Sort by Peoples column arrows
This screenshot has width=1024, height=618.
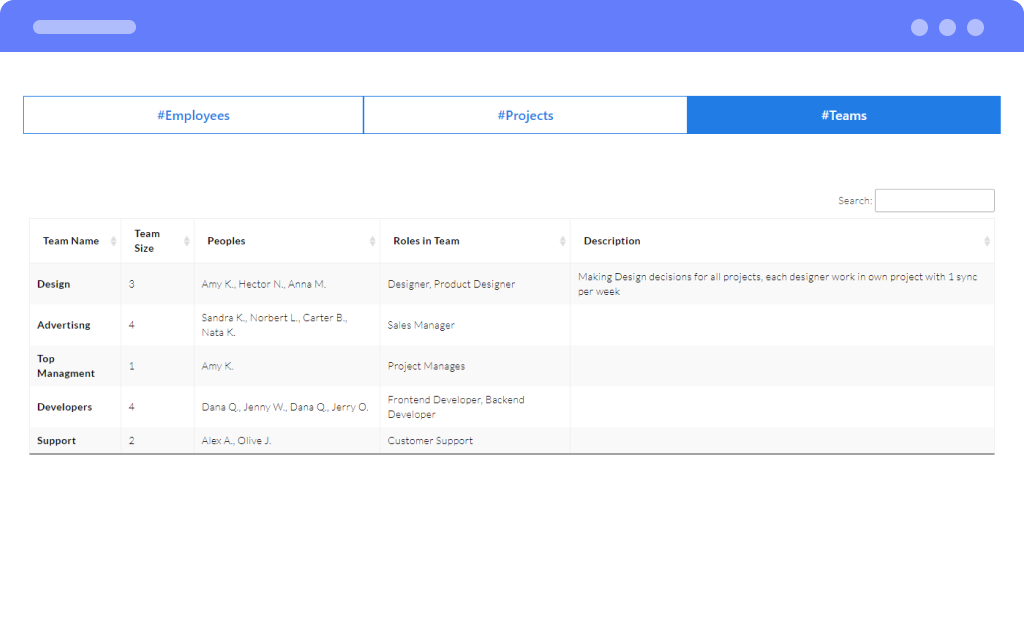[372, 241]
